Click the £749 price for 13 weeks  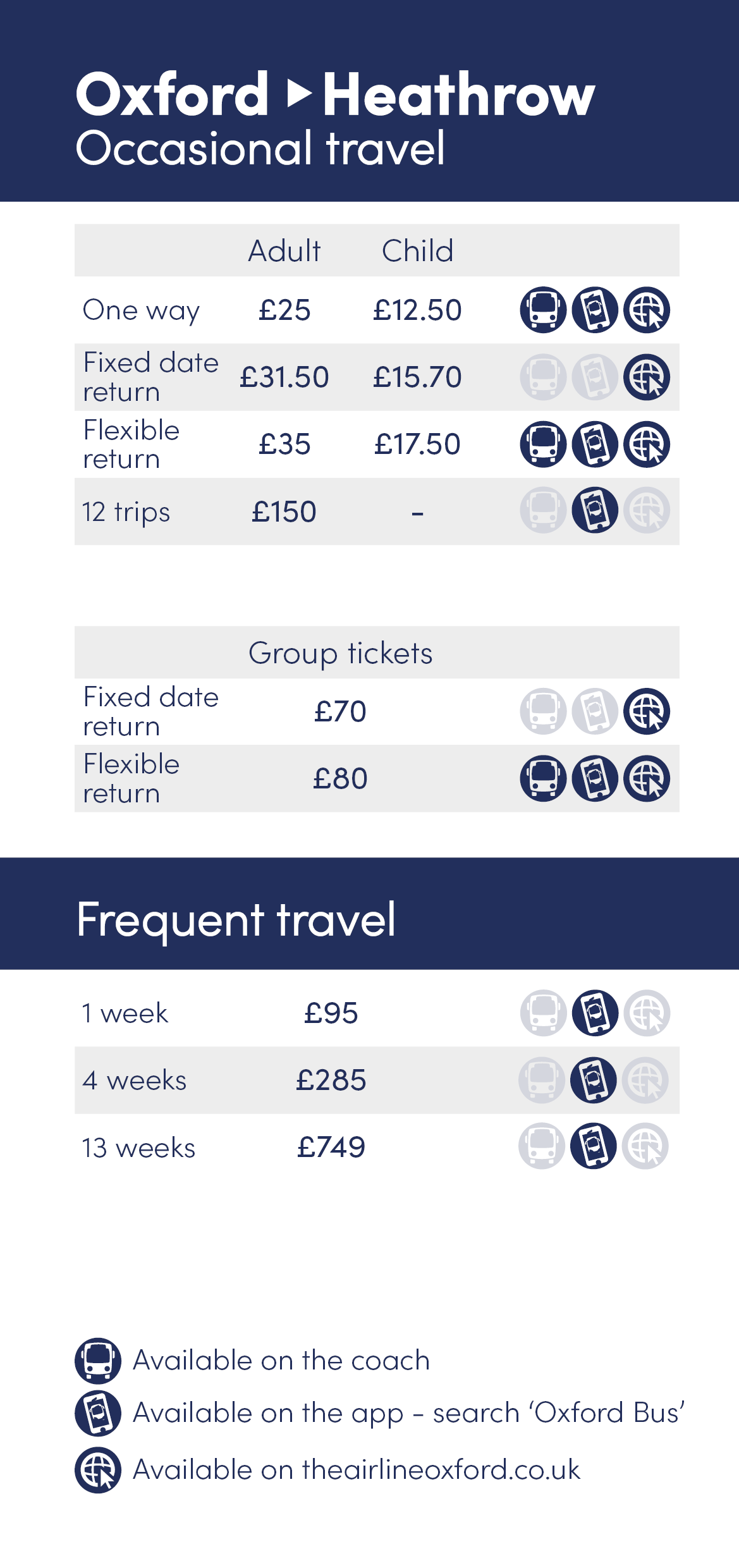pos(331,1147)
